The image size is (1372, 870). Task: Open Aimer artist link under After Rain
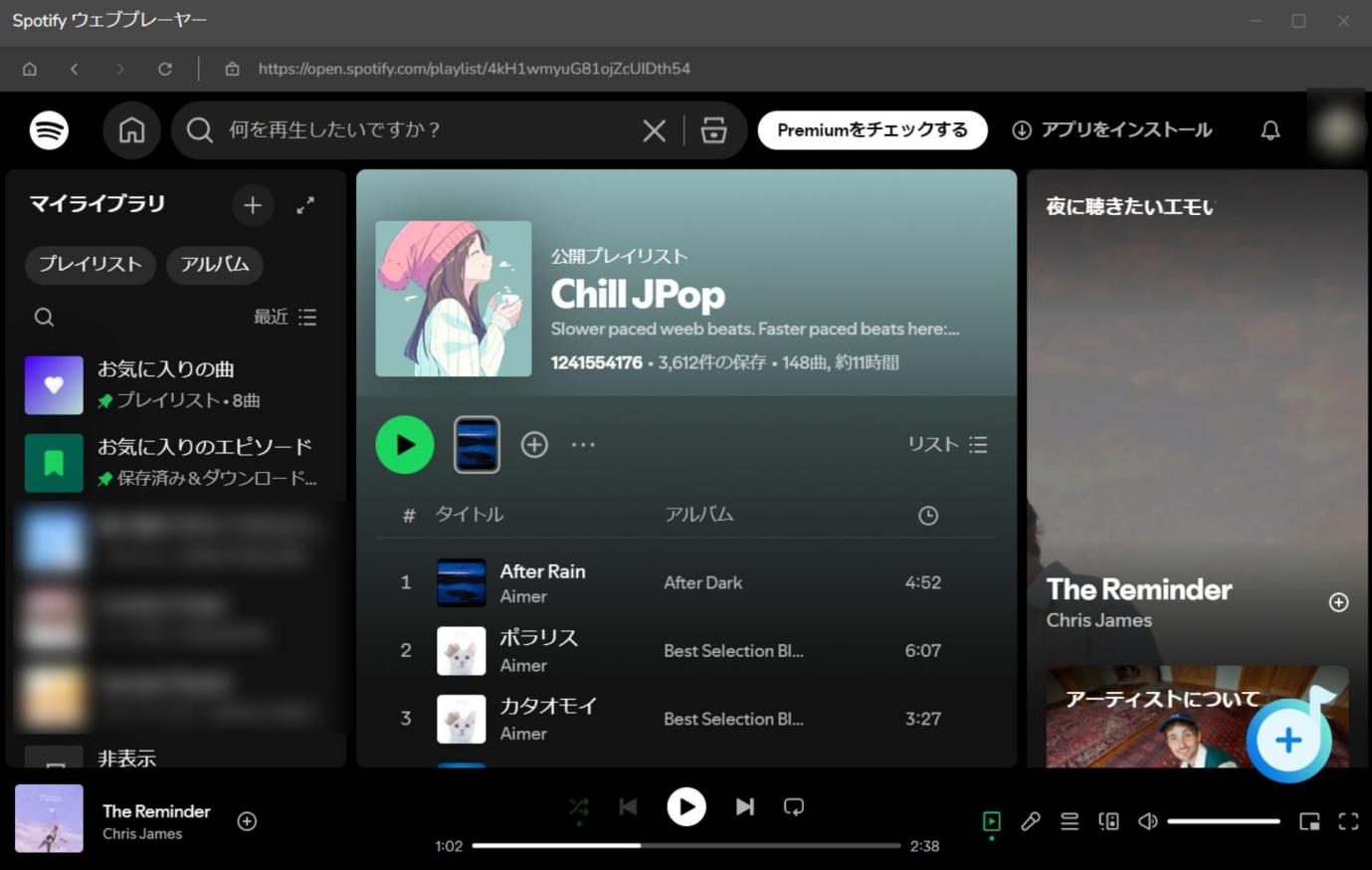(523, 596)
